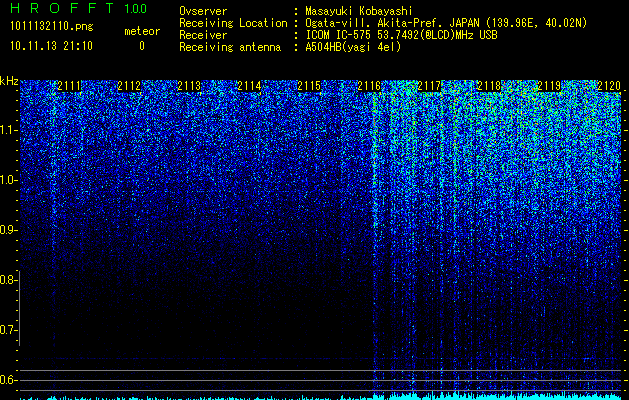Click the Receiving antenna label
This screenshot has width=629, height=400.
click(x=230, y=47)
